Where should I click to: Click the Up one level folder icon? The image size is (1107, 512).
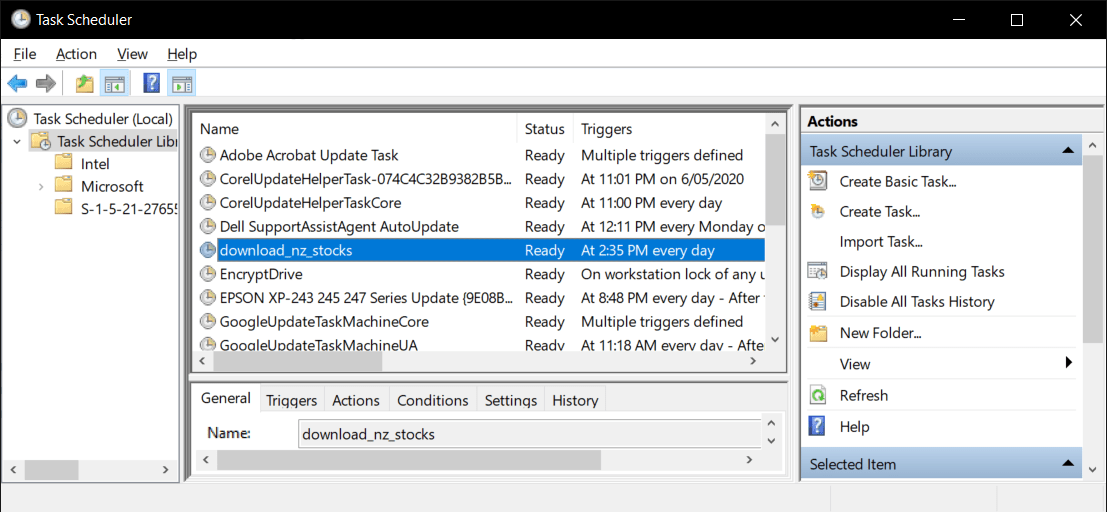pos(85,83)
